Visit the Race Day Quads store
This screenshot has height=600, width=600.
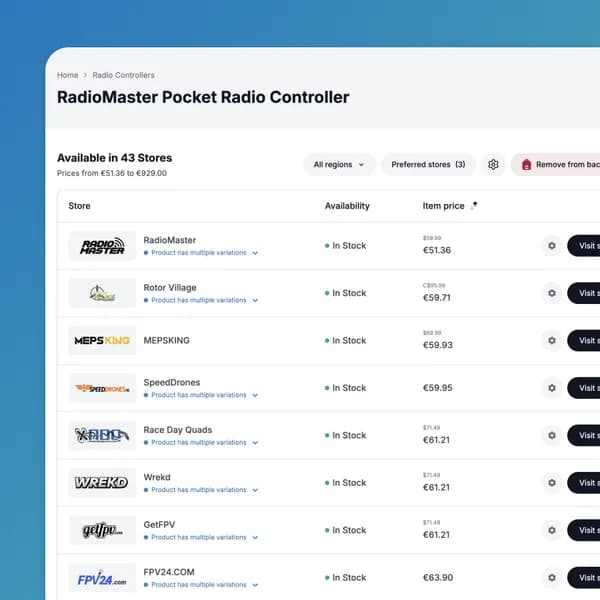[x=584, y=435]
